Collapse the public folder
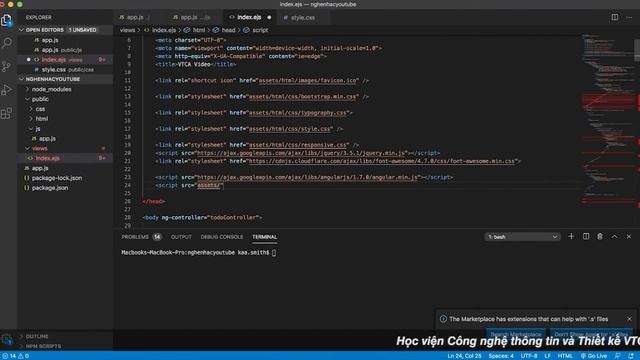 click(x=40, y=99)
